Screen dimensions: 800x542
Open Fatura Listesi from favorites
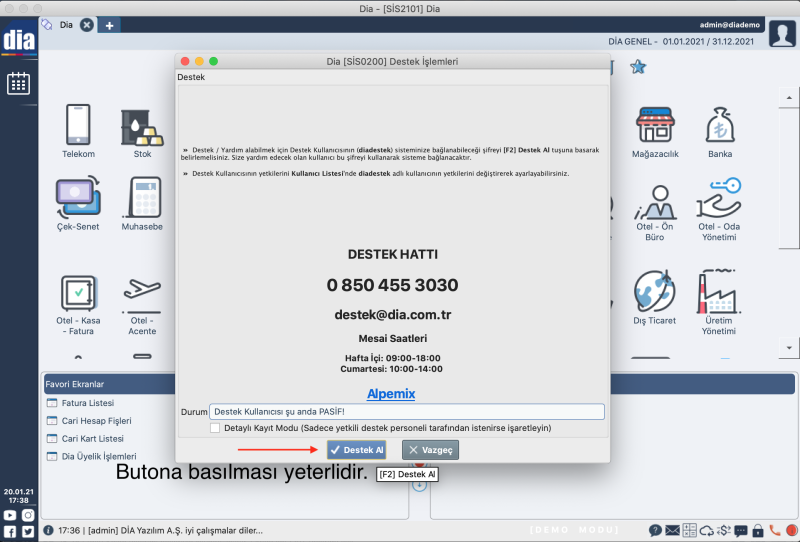click(87, 403)
